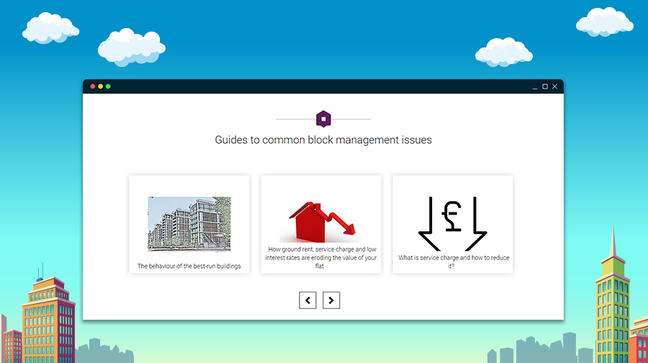Read guide on ground rent eroding flat value
The height and width of the screenshot is (363, 648).
click(x=321, y=258)
